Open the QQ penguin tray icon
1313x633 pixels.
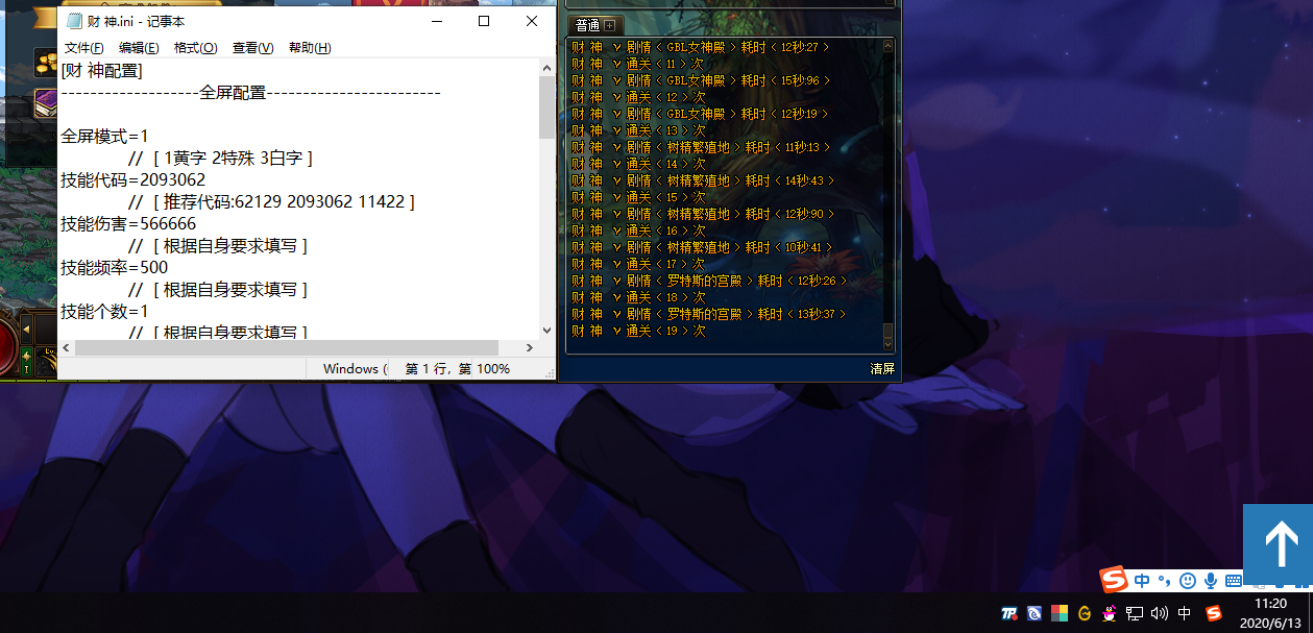click(x=1109, y=613)
